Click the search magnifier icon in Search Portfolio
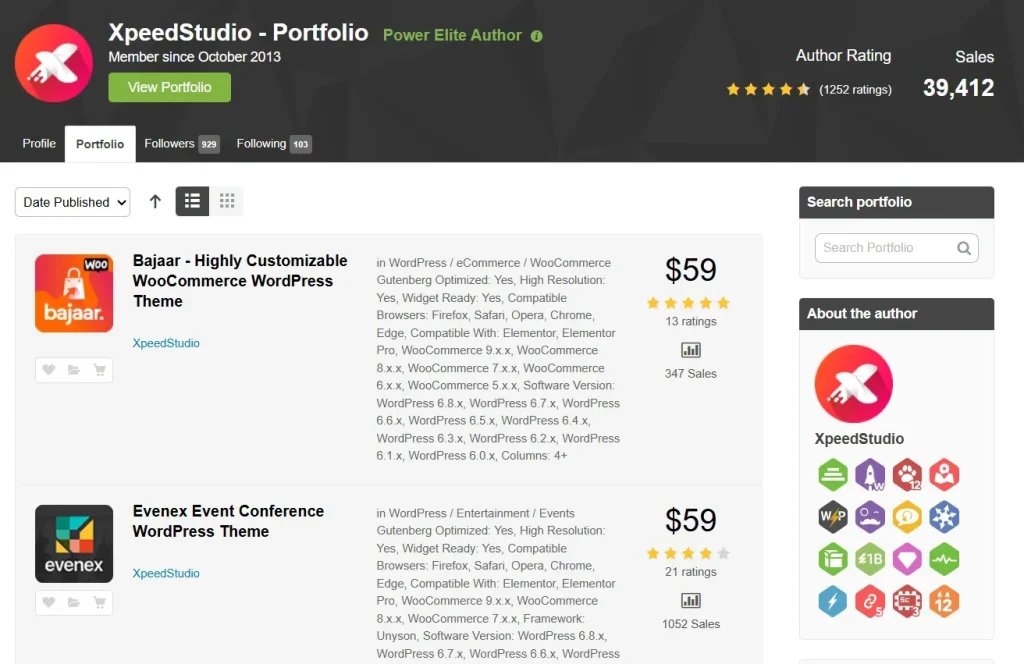Image resolution: width=1024 pixels, height=664 pixels. pyautogui.click(x=964, y=248)
